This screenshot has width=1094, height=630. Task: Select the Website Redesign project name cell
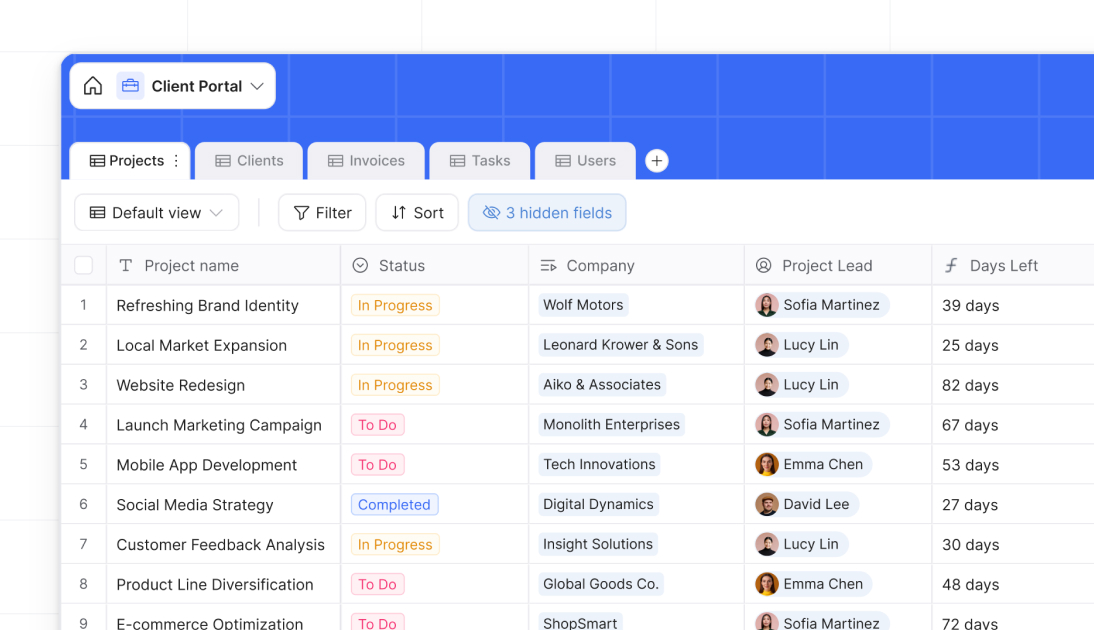point(181,385)
